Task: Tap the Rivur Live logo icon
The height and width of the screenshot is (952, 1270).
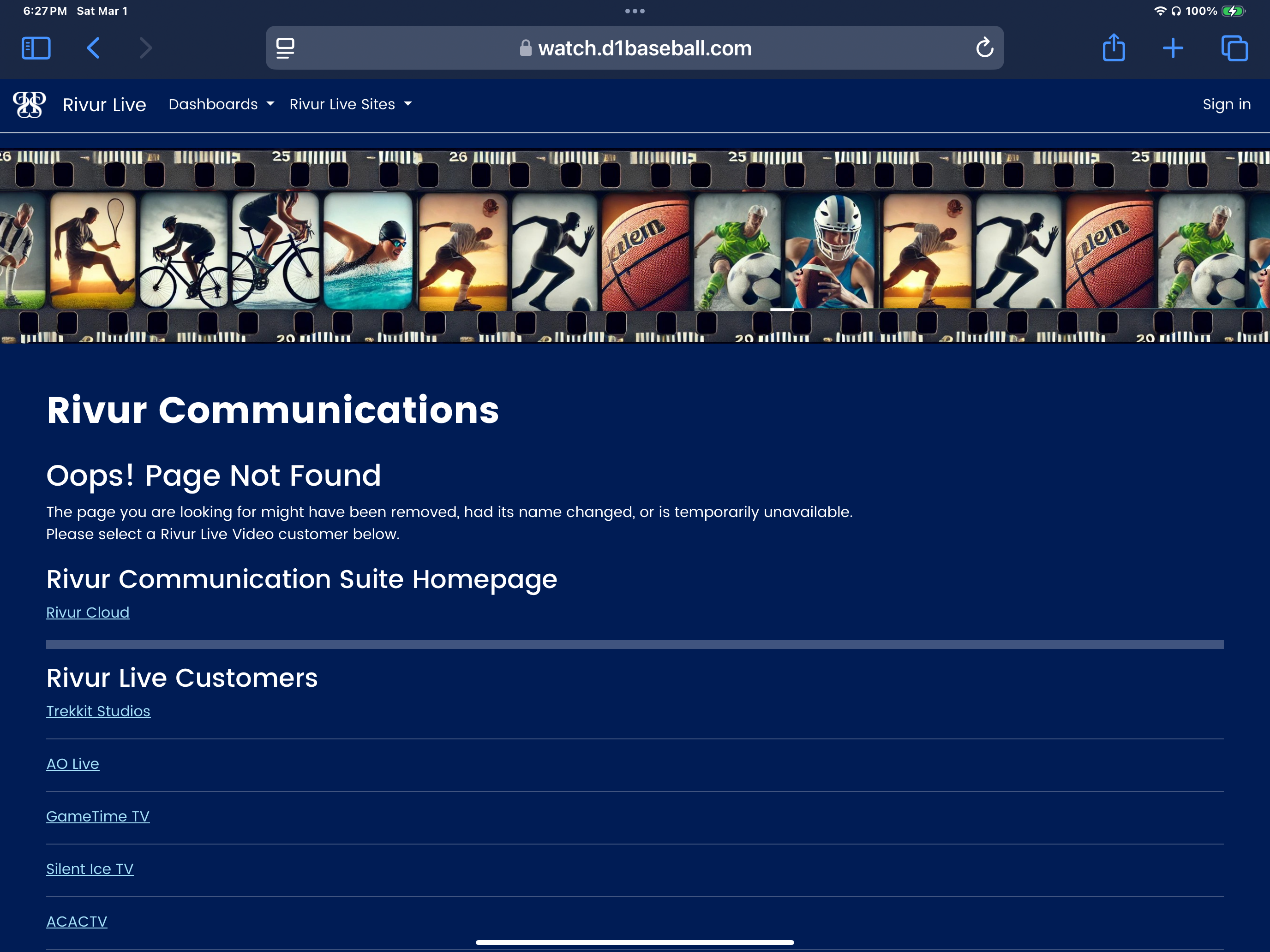Action: coord(29,104)
